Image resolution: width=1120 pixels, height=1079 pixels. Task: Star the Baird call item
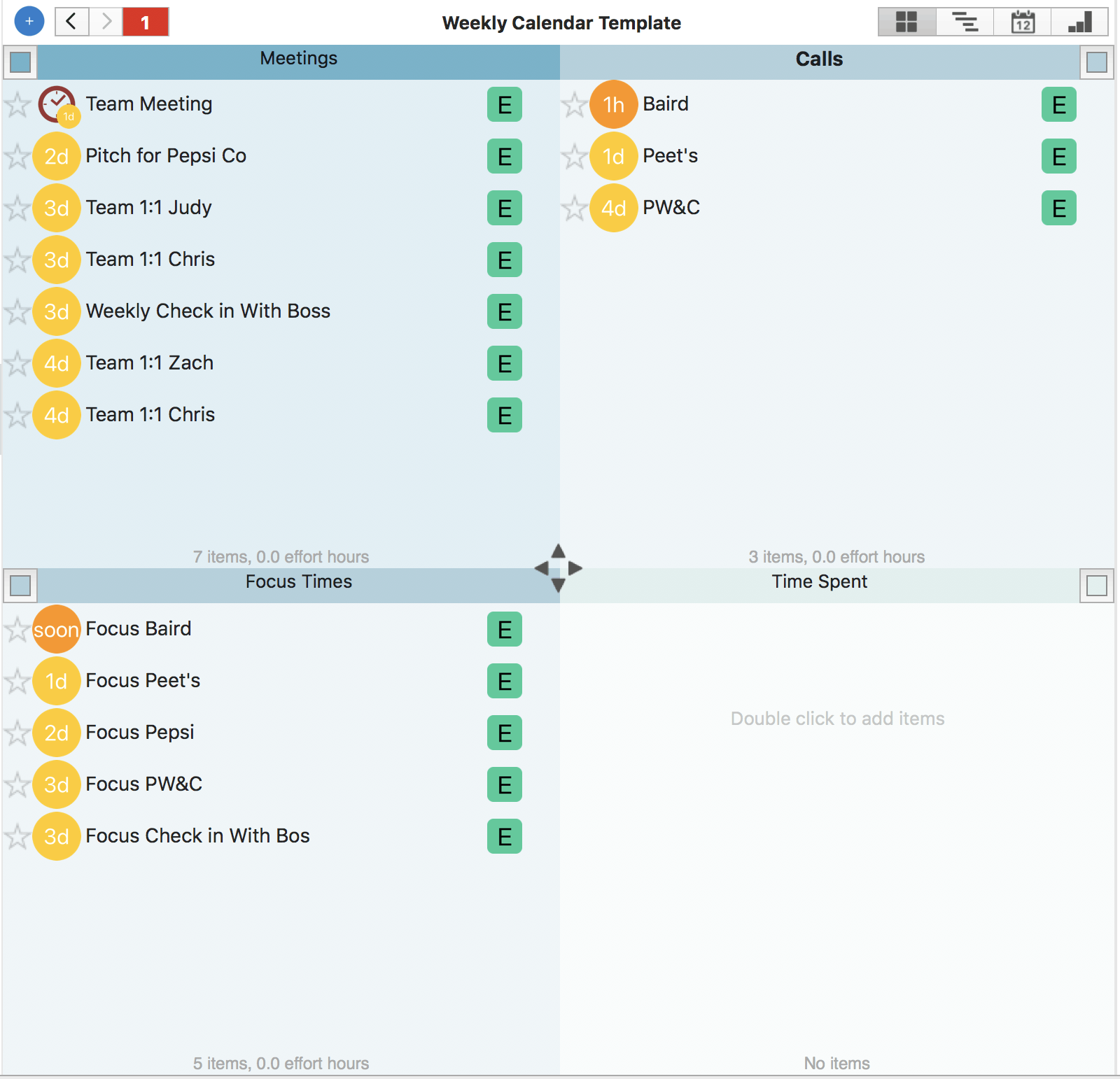tap(574, 105)
